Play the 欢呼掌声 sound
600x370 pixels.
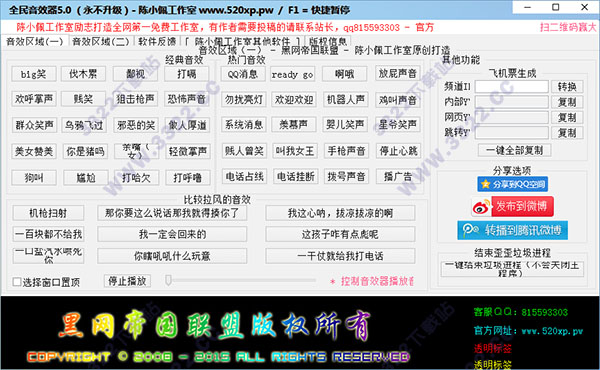pyautogui.click(x=34, y=99)
